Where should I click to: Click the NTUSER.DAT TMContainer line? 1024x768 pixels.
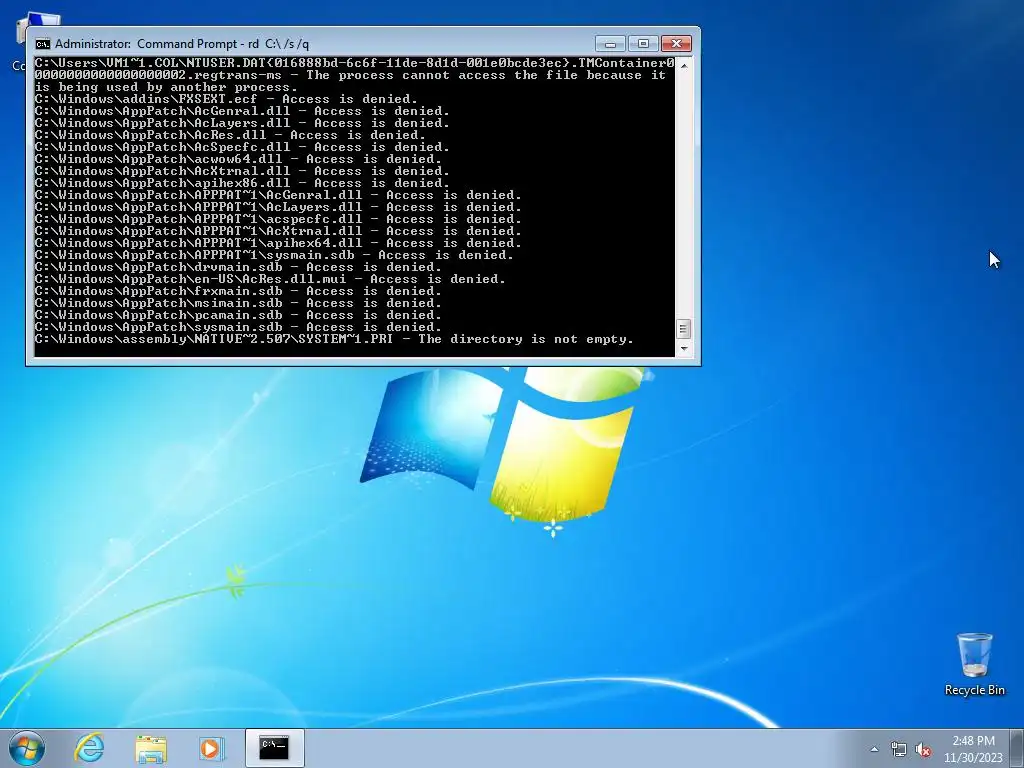pyautogui.click(x=355, y=75)
